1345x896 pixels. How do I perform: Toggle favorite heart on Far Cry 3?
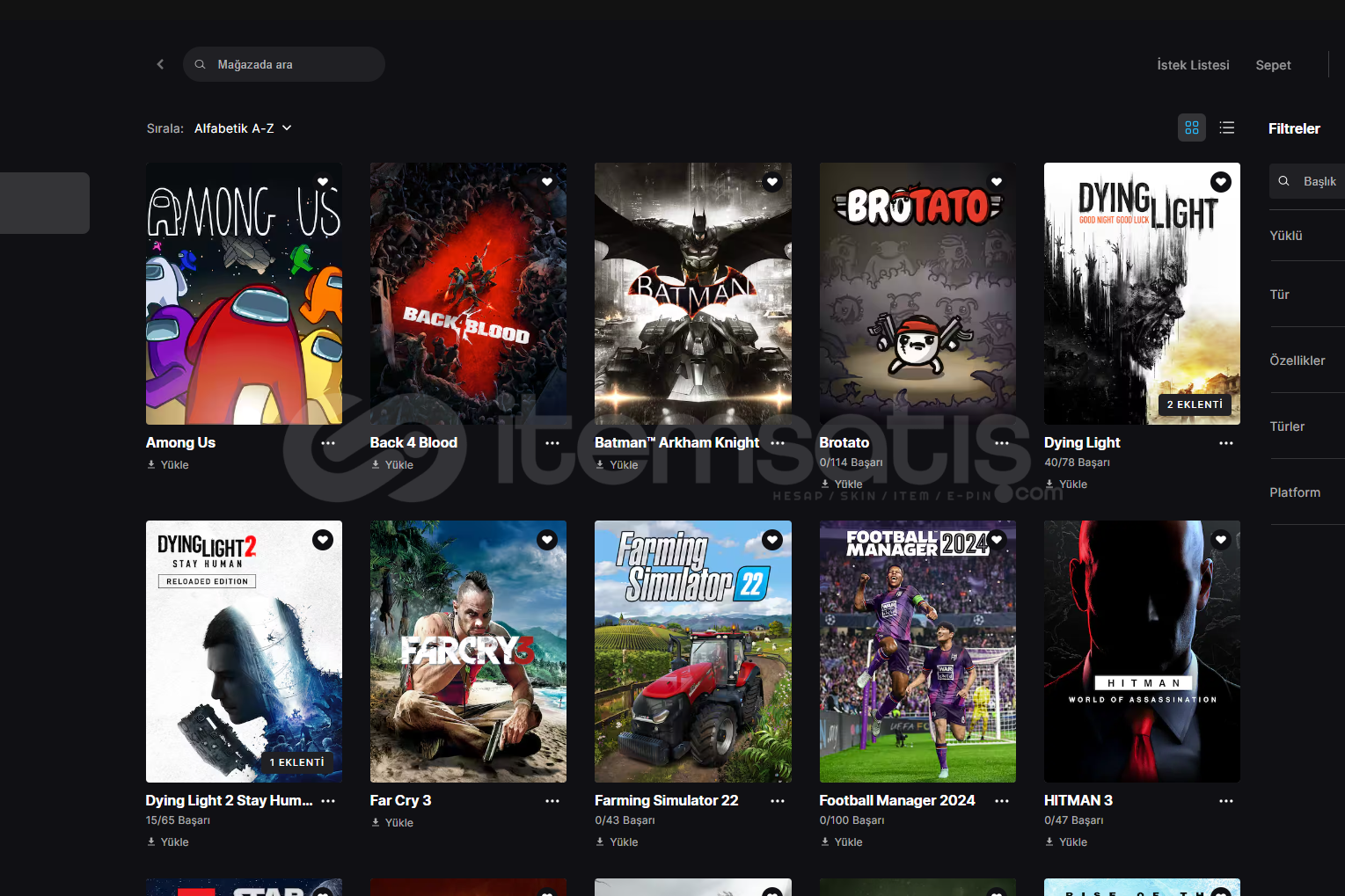click(547, 540)
